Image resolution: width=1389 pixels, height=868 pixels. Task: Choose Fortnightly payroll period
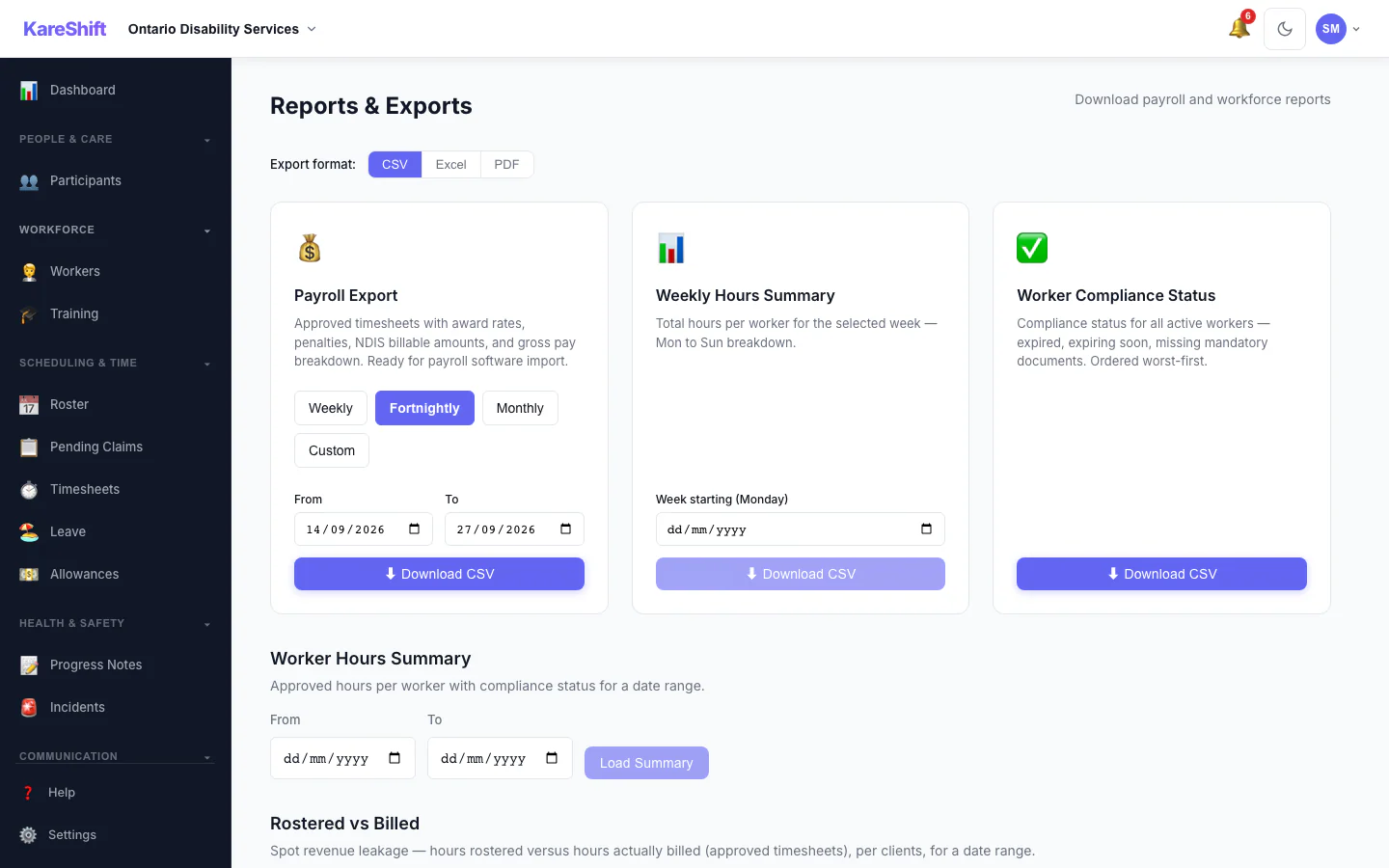tap(424, 408)
